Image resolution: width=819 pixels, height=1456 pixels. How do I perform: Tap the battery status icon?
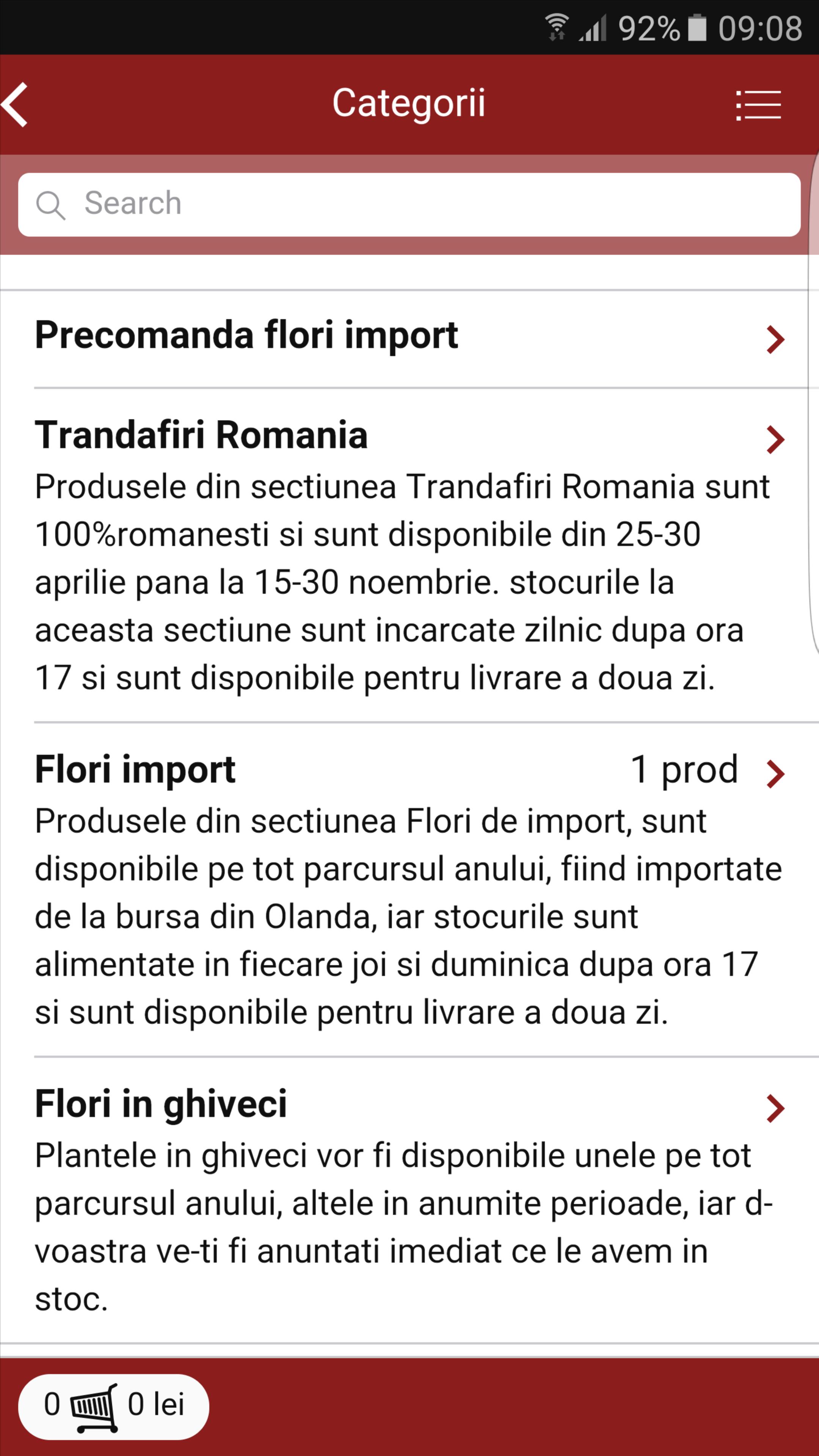click(x=697, y=27)
